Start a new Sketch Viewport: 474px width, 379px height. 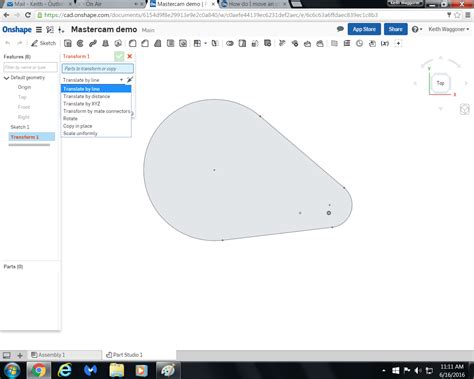pos(43,43)
